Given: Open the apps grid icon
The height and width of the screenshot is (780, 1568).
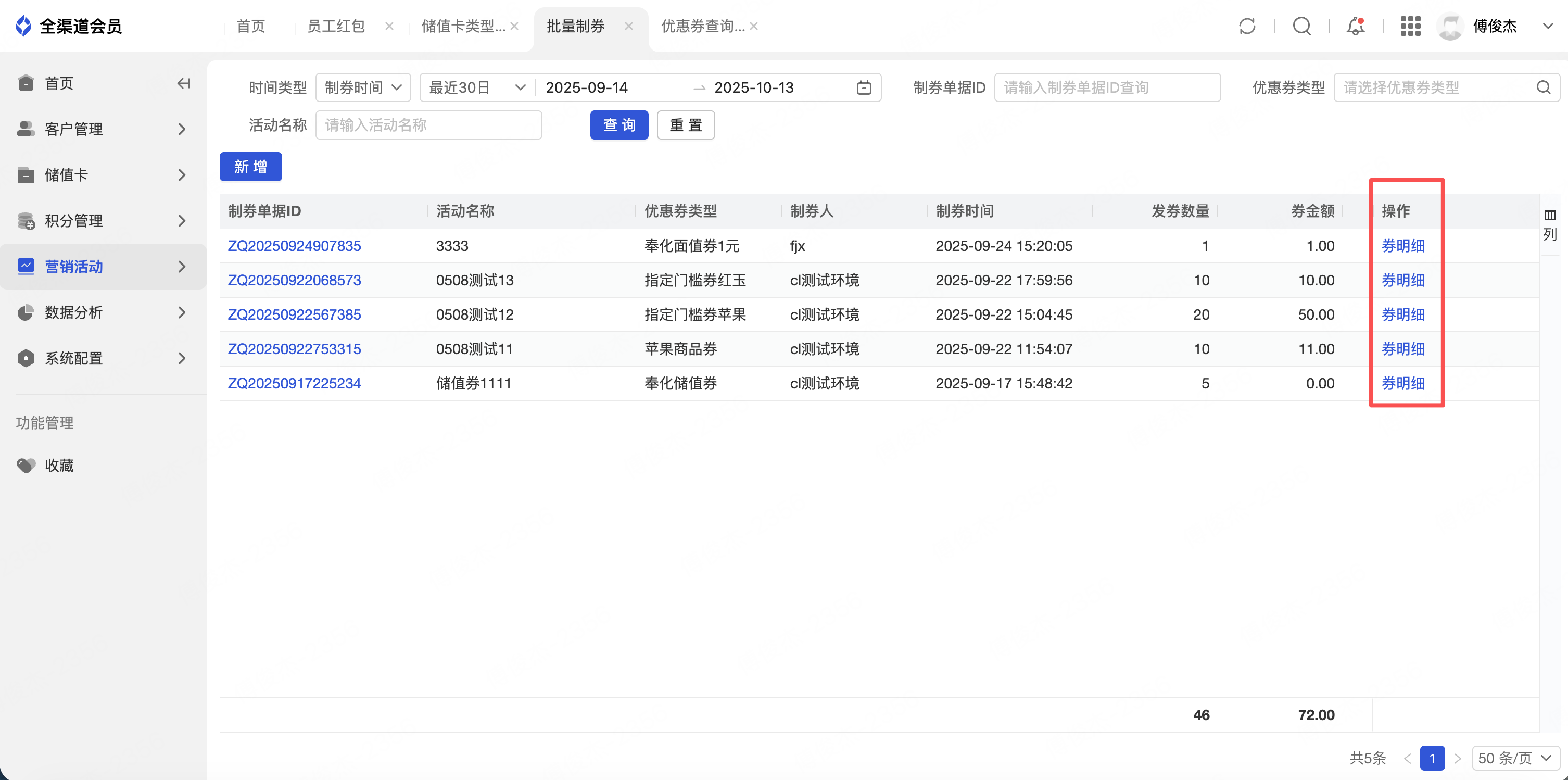Looking at the screenshot, I should pos(1410,26).
